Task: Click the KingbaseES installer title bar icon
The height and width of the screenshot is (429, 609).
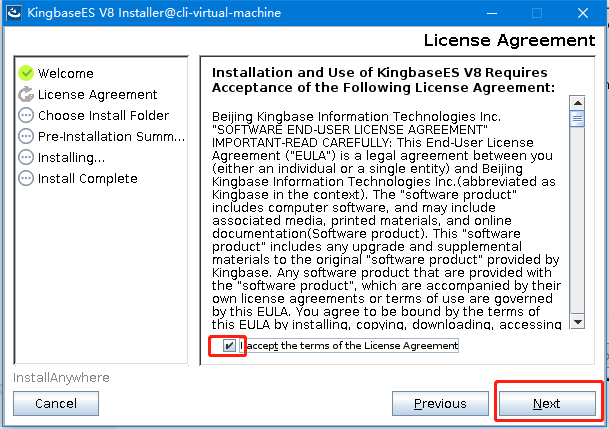Action: pos(14,13)
